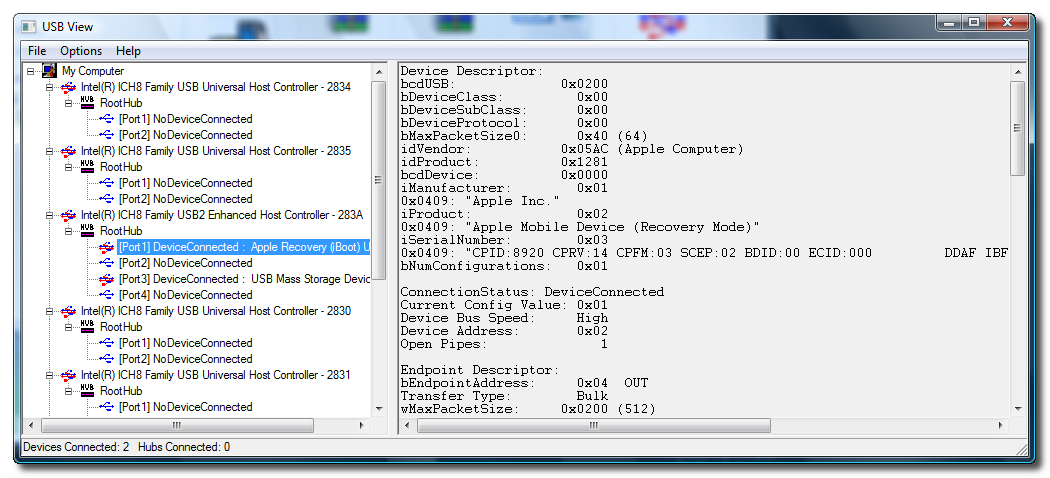Click the USB Mass Storage port icon
The width and height of the screenshot is (1050, 478).
[x=107, y=279]
